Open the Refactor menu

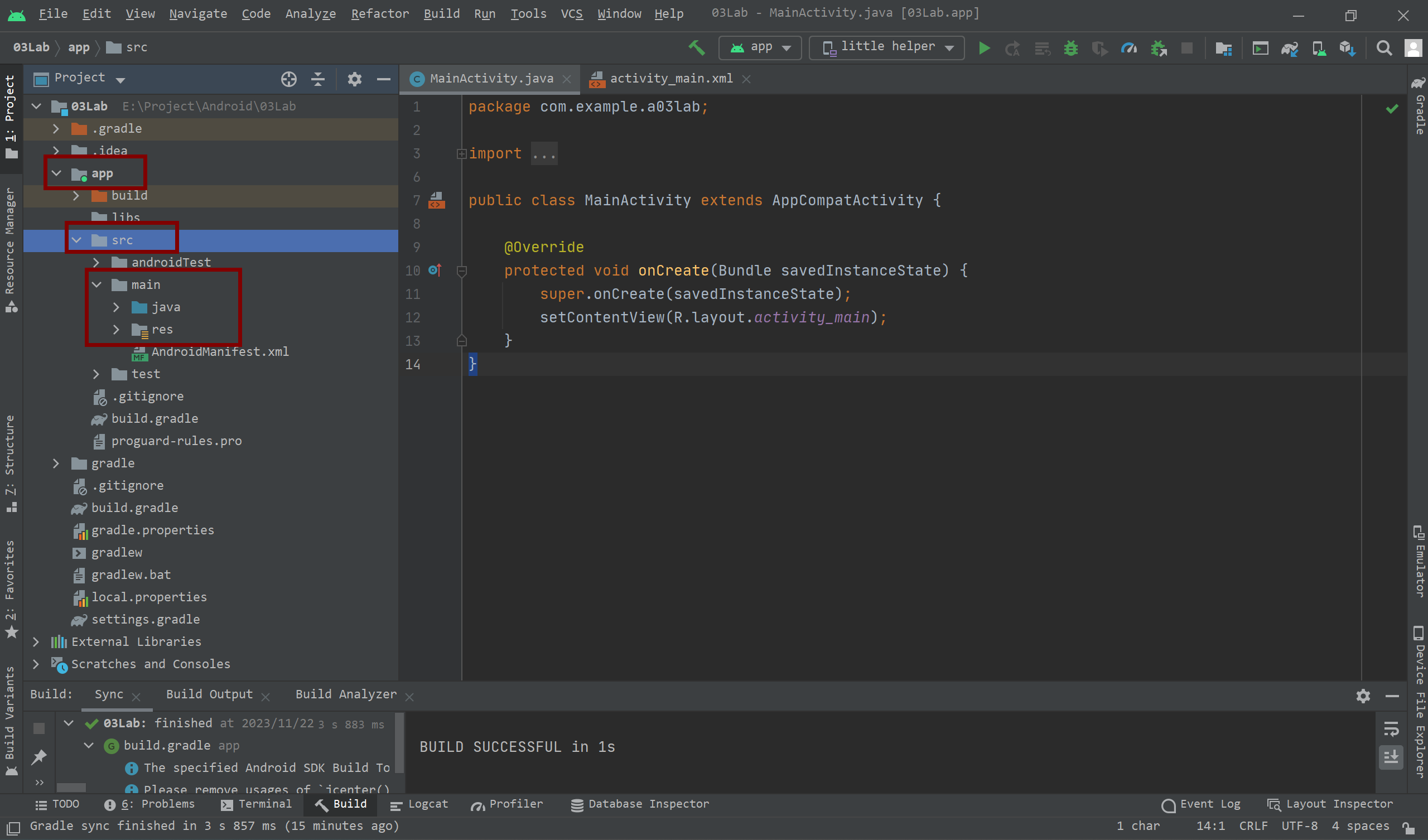coord(380,13)
